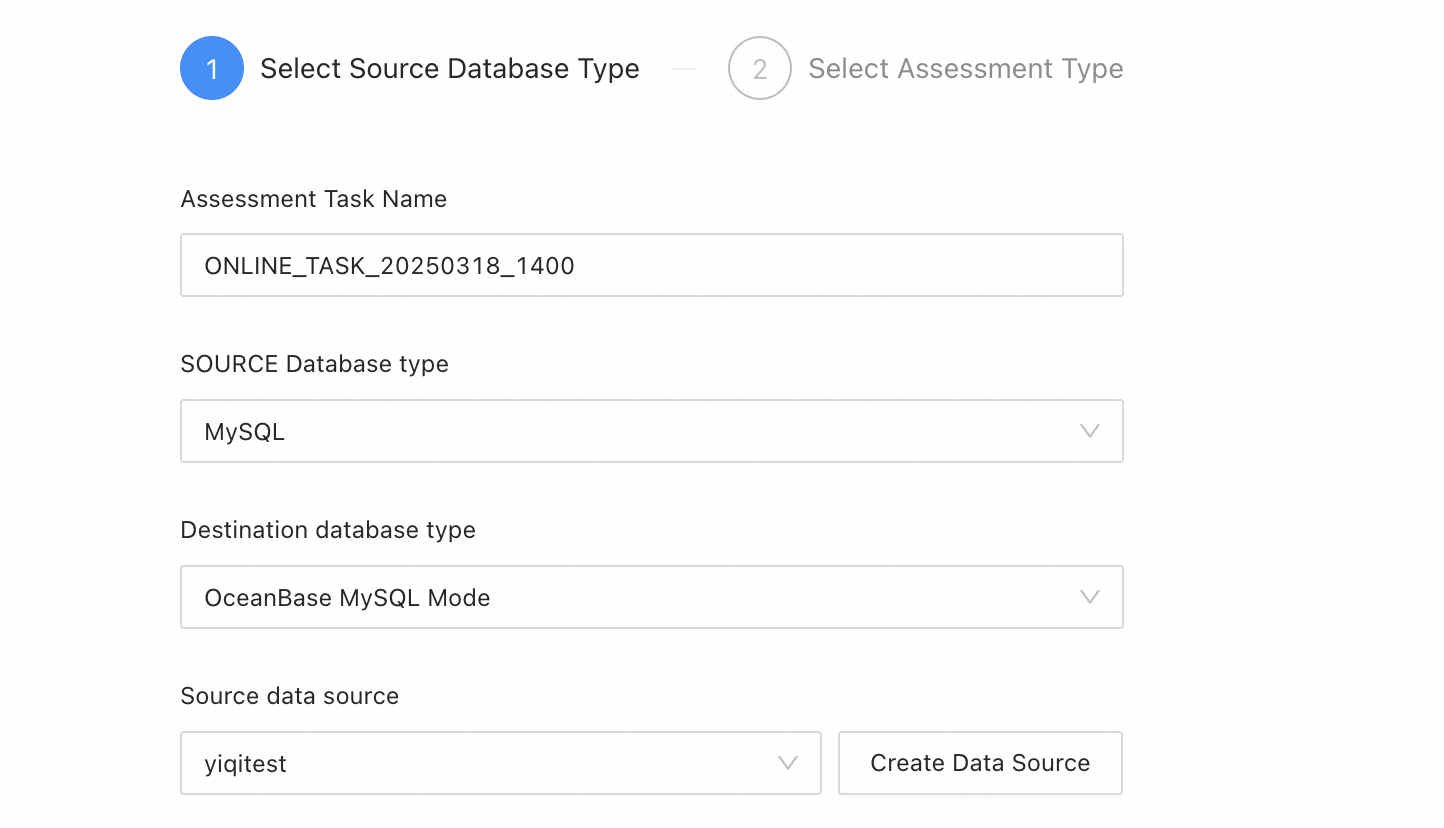Click the selected yiqitest value

[246, 764]
